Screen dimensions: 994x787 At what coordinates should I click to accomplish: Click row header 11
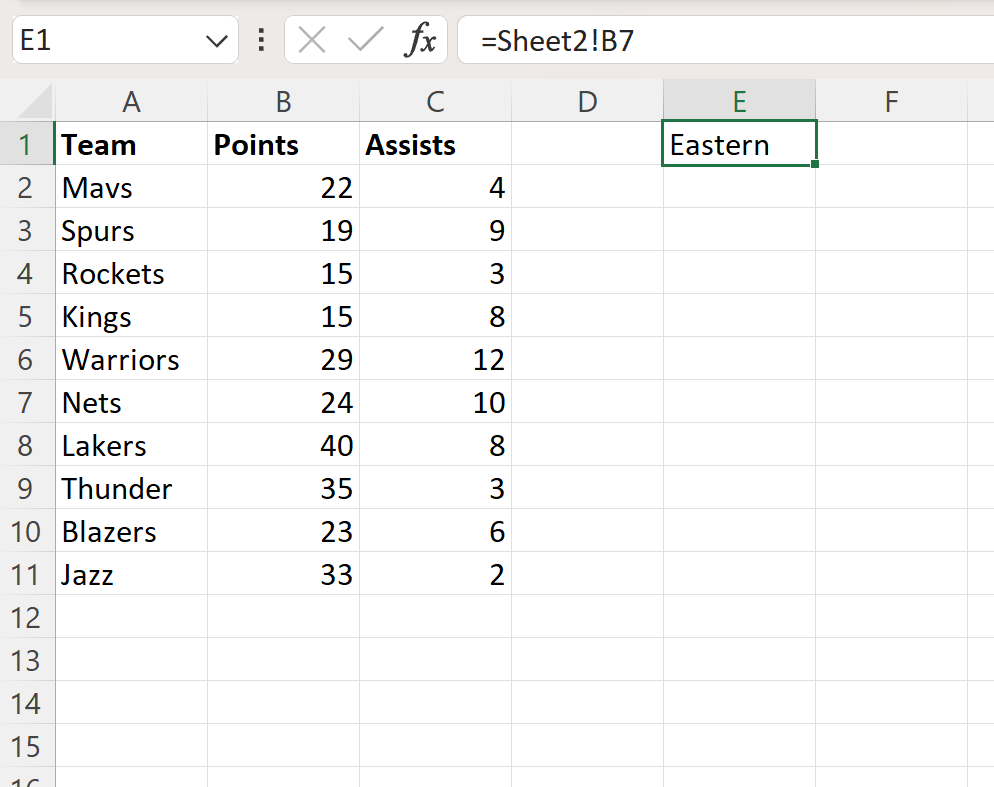pyautogui.click(x=27, y=574)
